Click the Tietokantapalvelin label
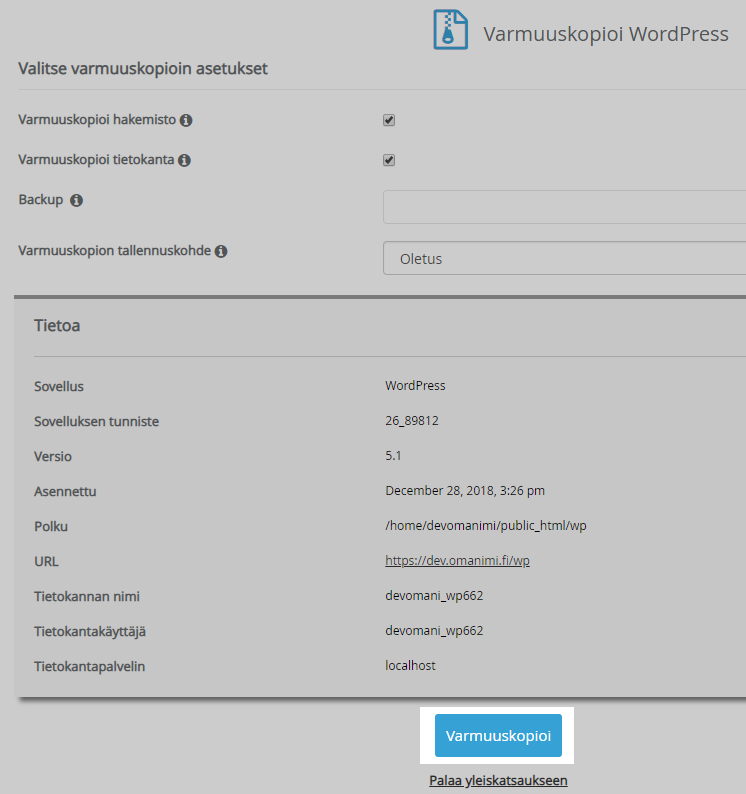The image size is (746, 794). coord(90,666)
